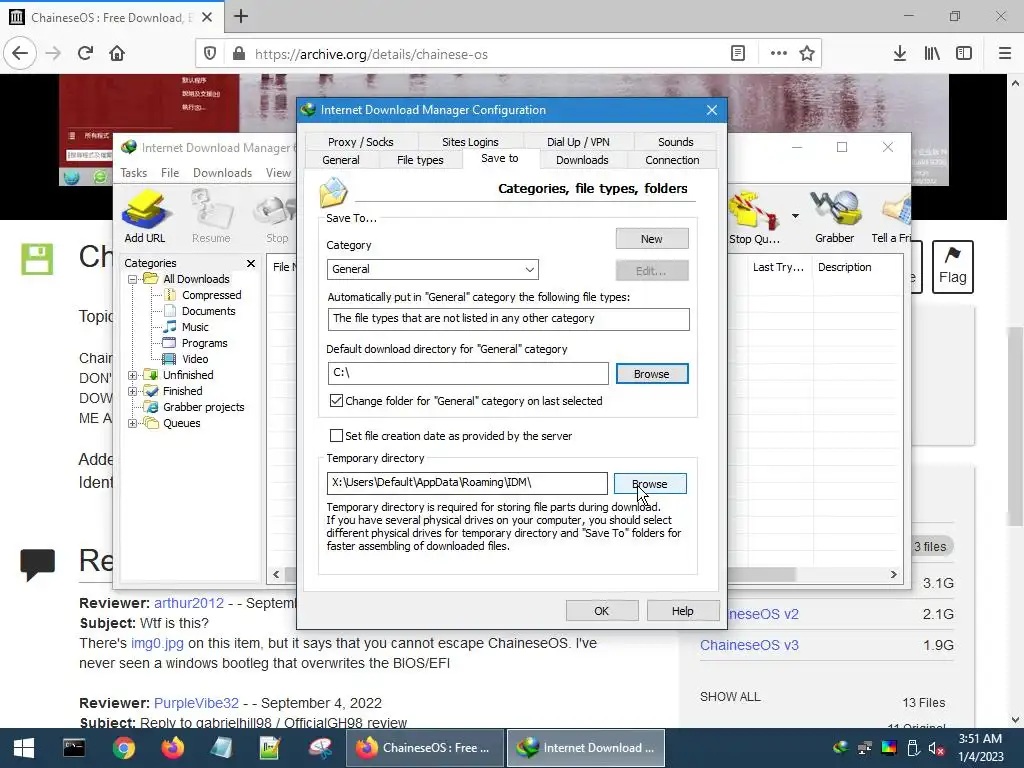Screen dimensions: 1024x768
Task: Click the default download directory field
Action: click(x=468, y=374)
